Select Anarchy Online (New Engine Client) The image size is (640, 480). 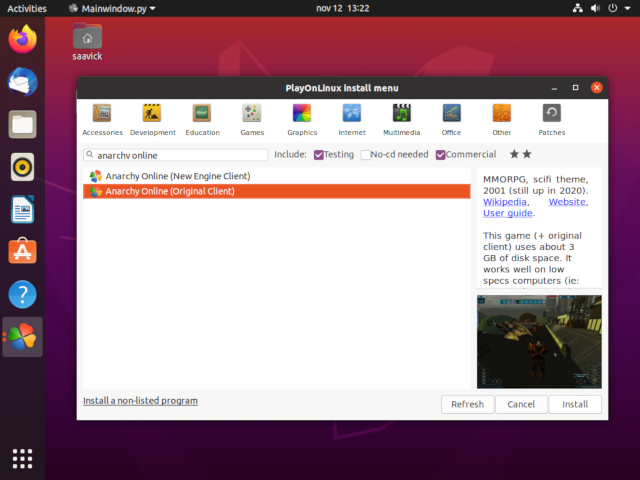click(x=276, y=176)
